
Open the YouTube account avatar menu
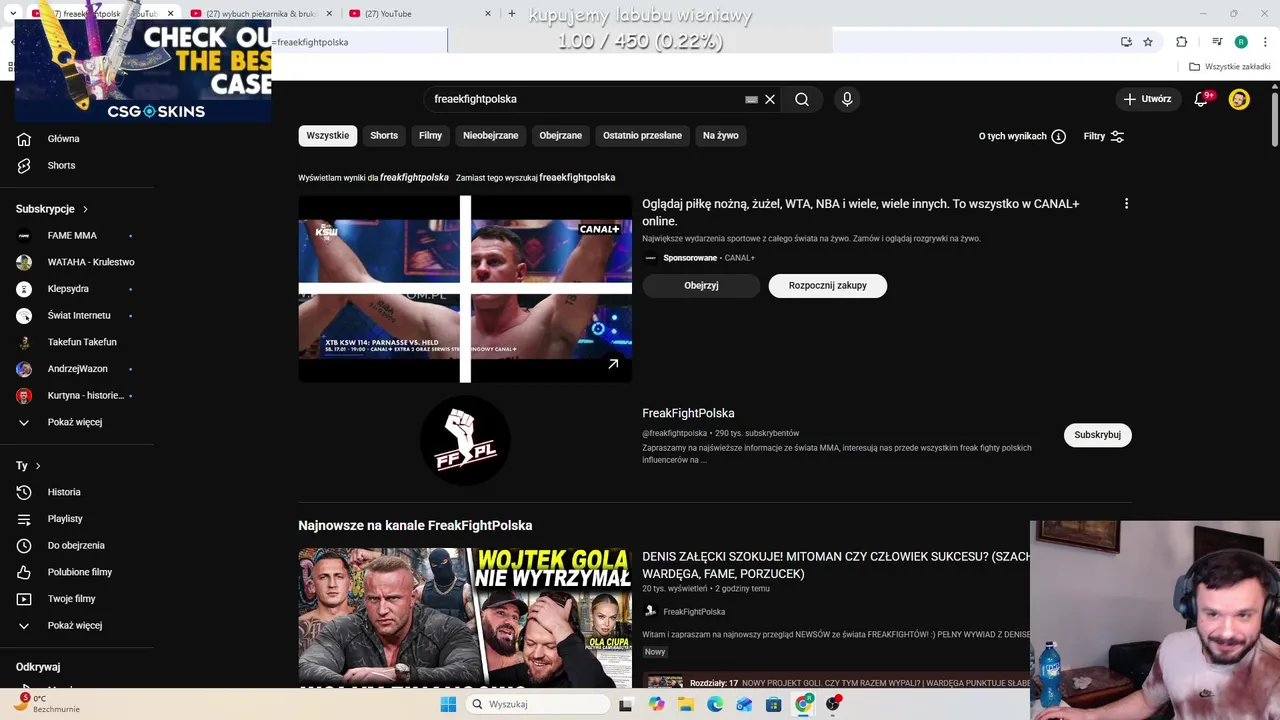tap(1239, 99)
